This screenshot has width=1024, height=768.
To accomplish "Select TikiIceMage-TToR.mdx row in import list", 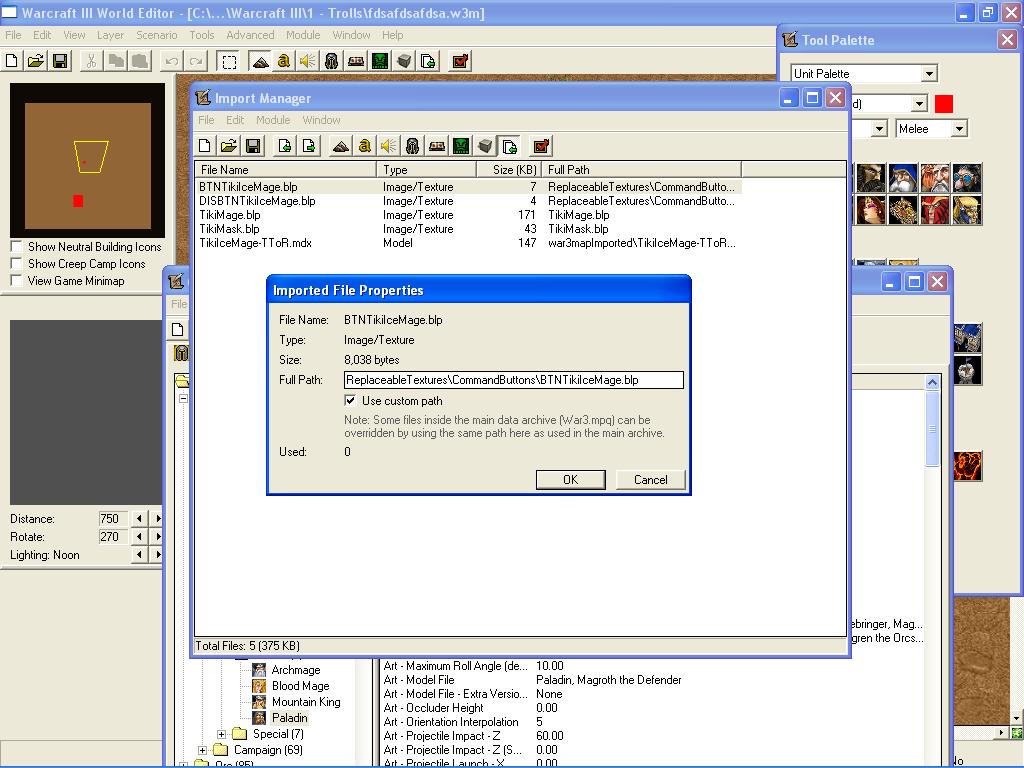I will [x=468, y=243].
